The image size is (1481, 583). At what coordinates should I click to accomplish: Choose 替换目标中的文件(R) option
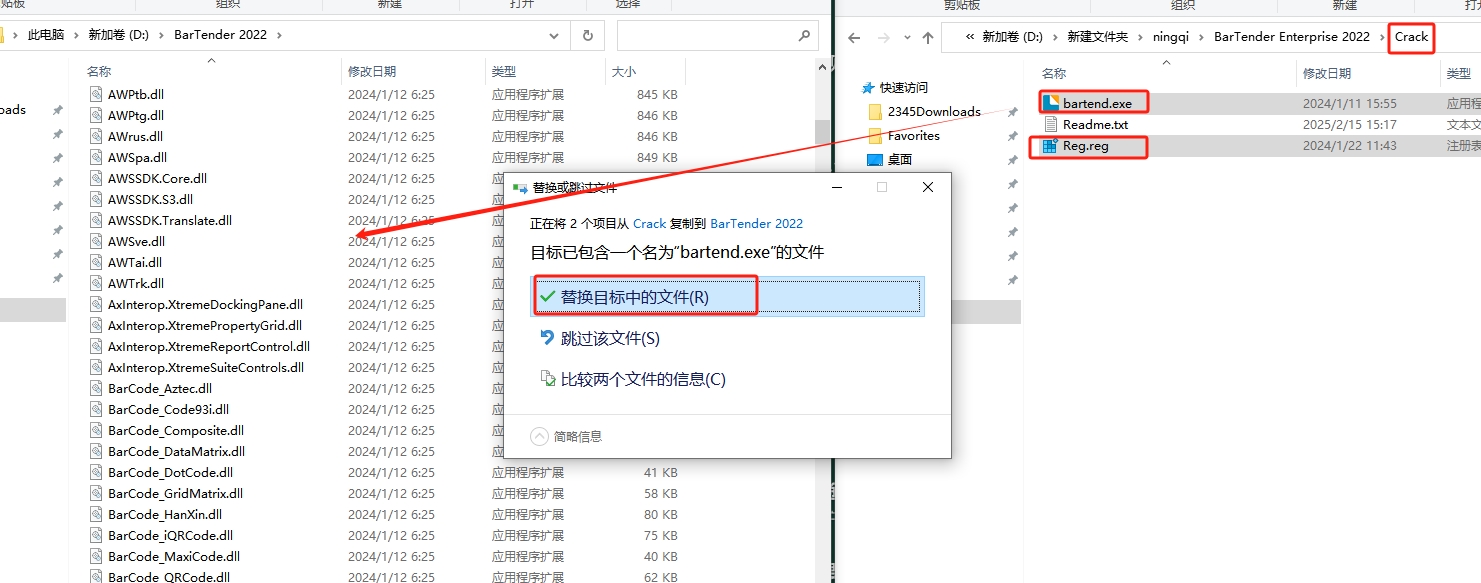tap(726, 297)
